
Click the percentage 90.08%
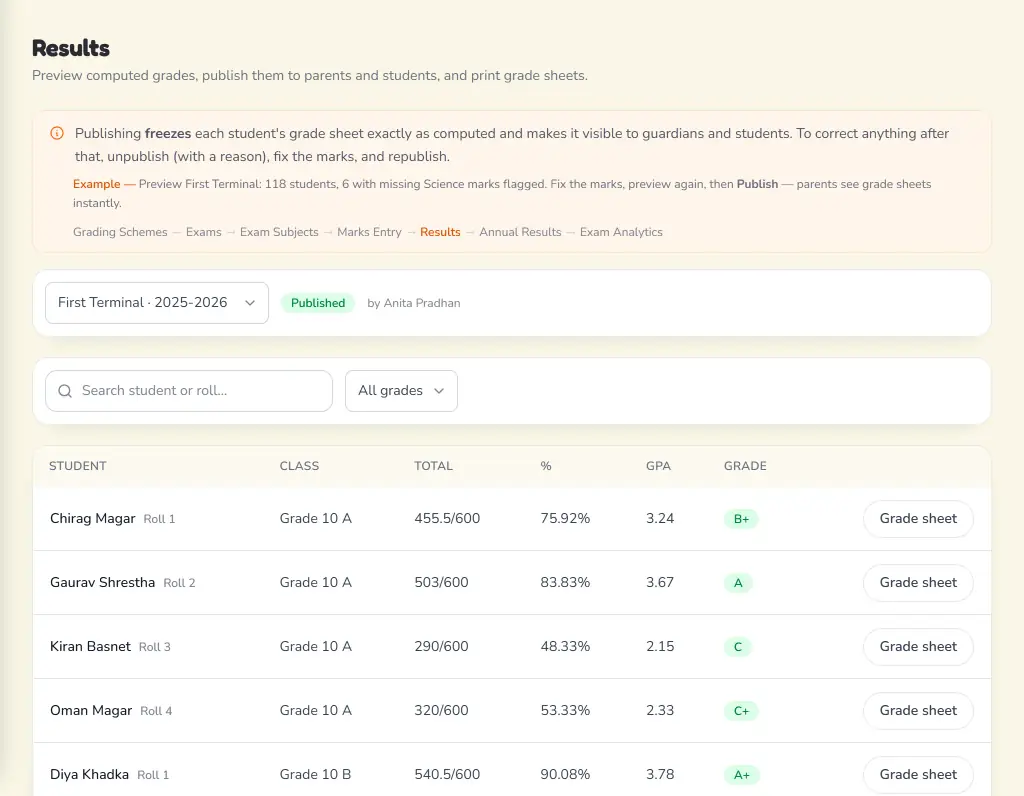[565, 774]
